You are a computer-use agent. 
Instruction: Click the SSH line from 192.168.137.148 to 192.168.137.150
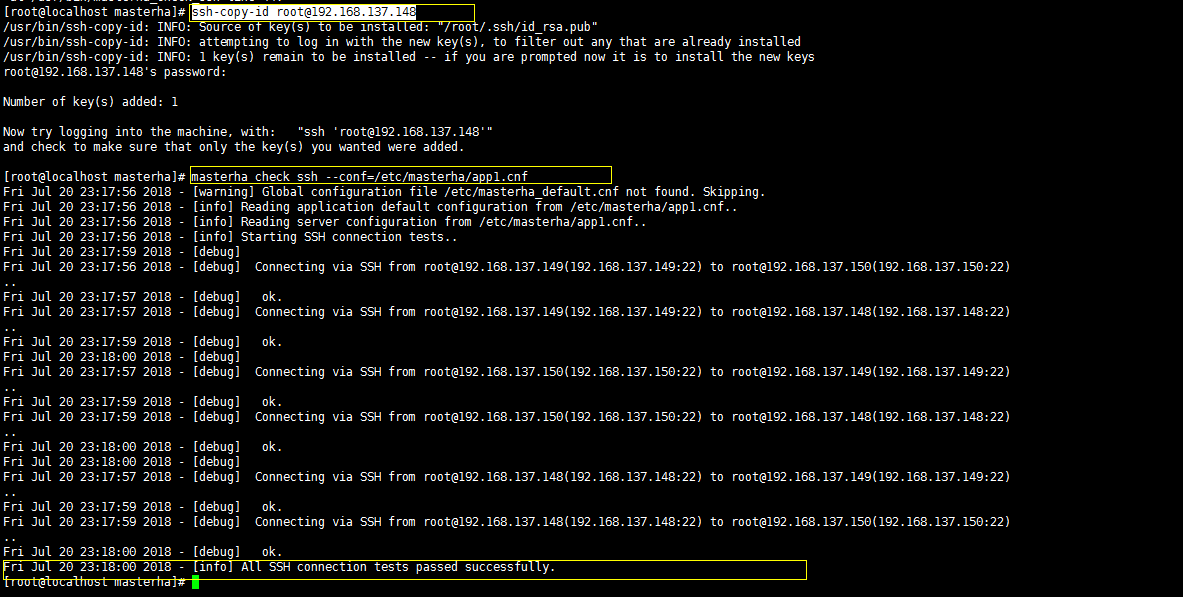coord(506,522)
